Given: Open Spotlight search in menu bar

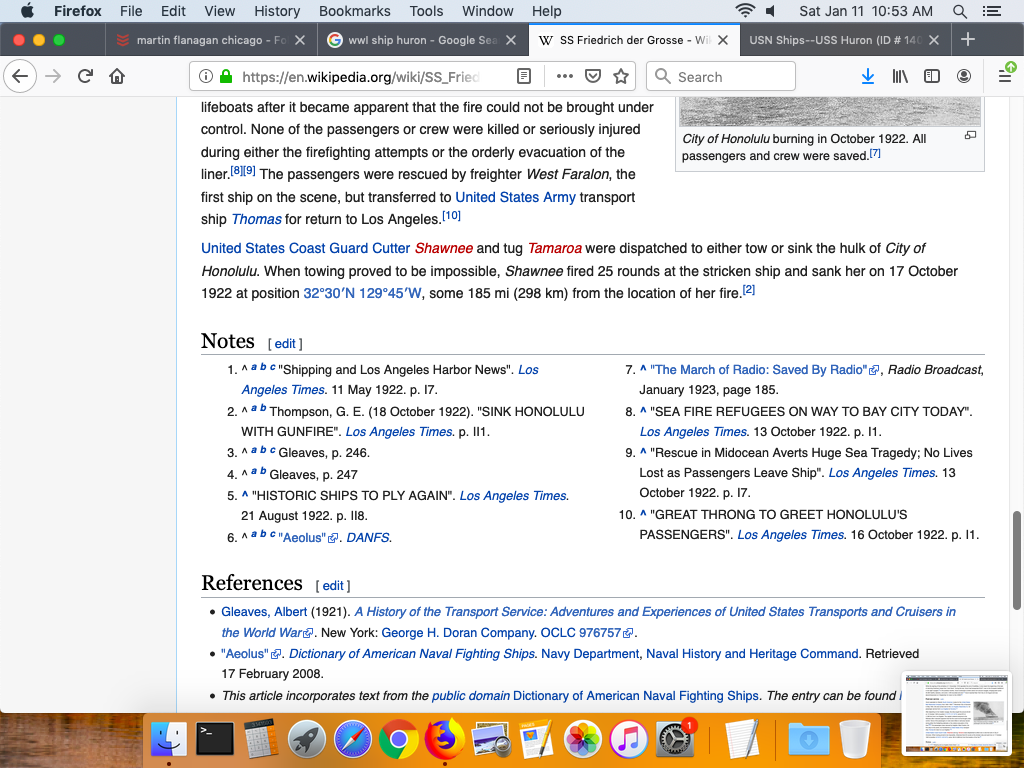Looking at the screenshot, I should (960, 11).
